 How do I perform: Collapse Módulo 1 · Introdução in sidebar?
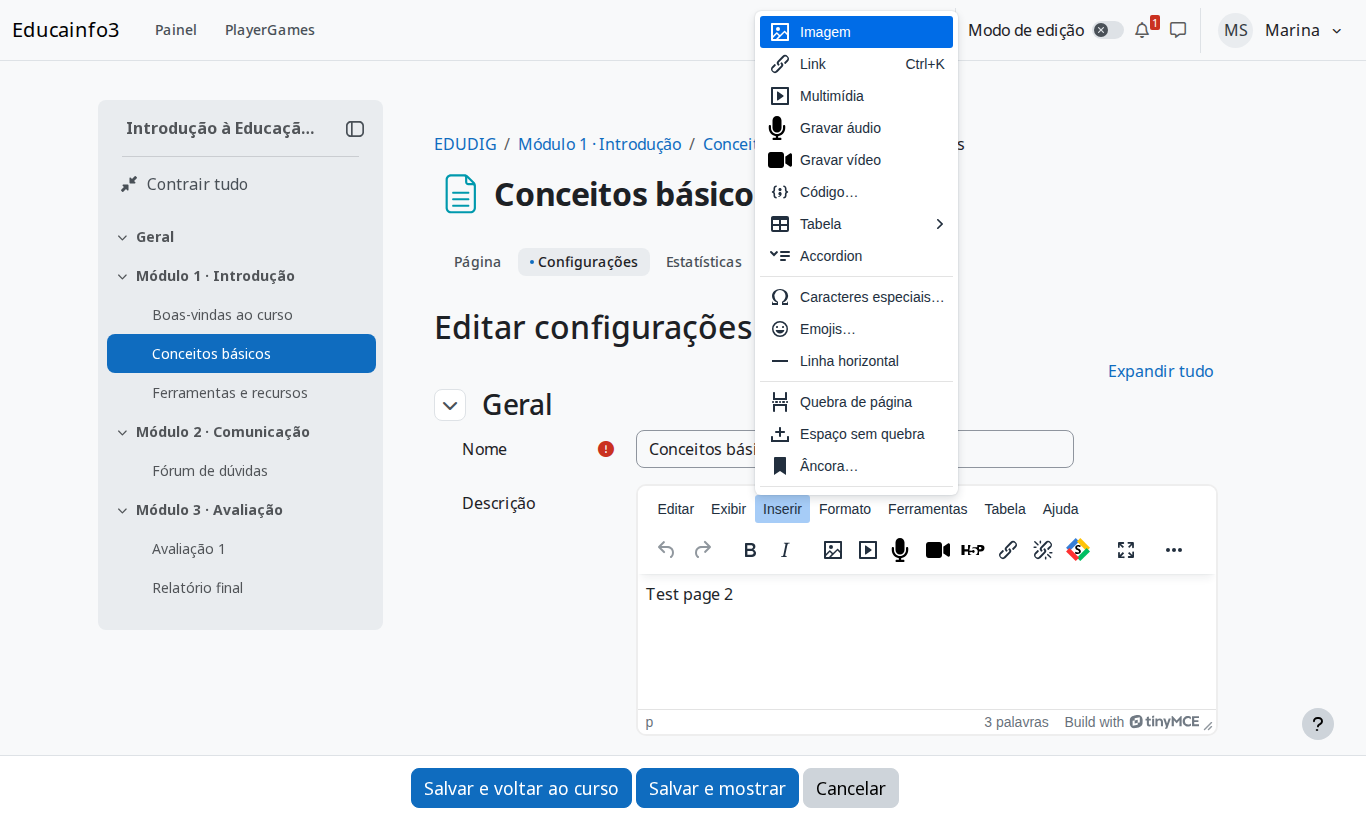tap(122, 277)
